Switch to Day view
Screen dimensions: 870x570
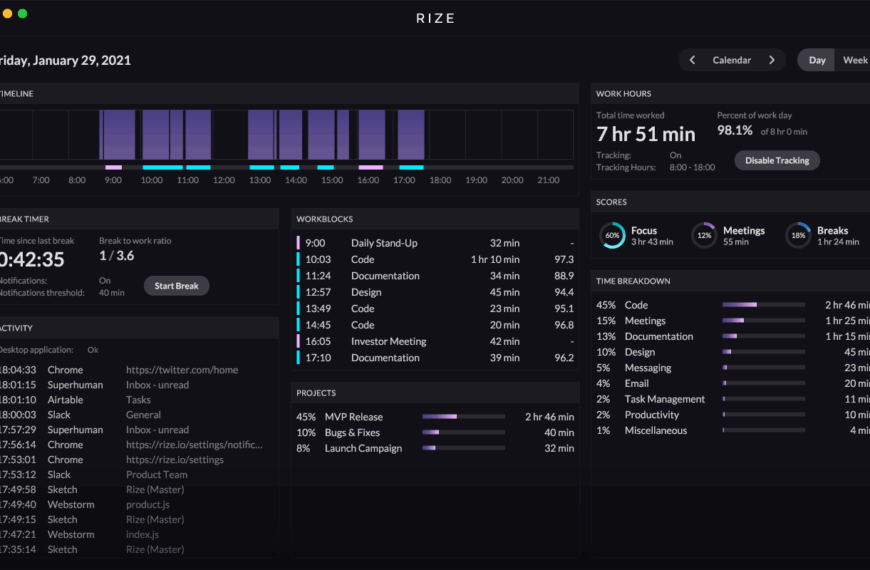coord(817,60)
